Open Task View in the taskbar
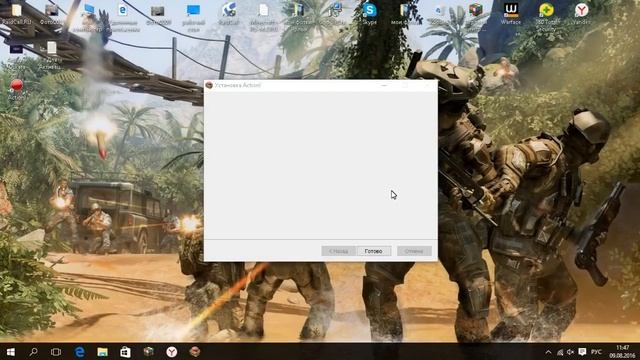The image size is (640, 360). pyautogui.click(x=56, y=352)
